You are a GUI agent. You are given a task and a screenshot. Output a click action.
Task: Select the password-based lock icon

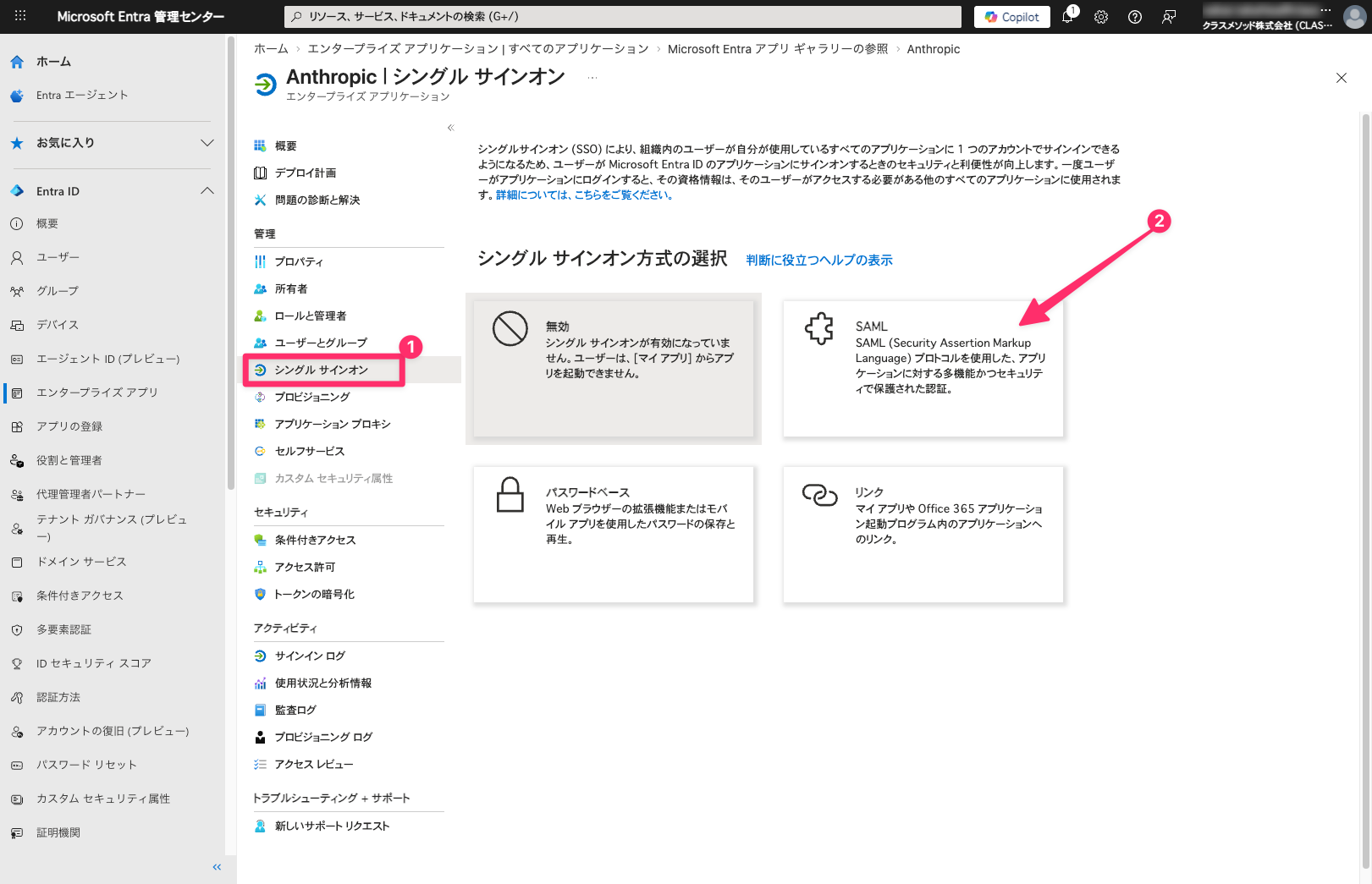510,495
